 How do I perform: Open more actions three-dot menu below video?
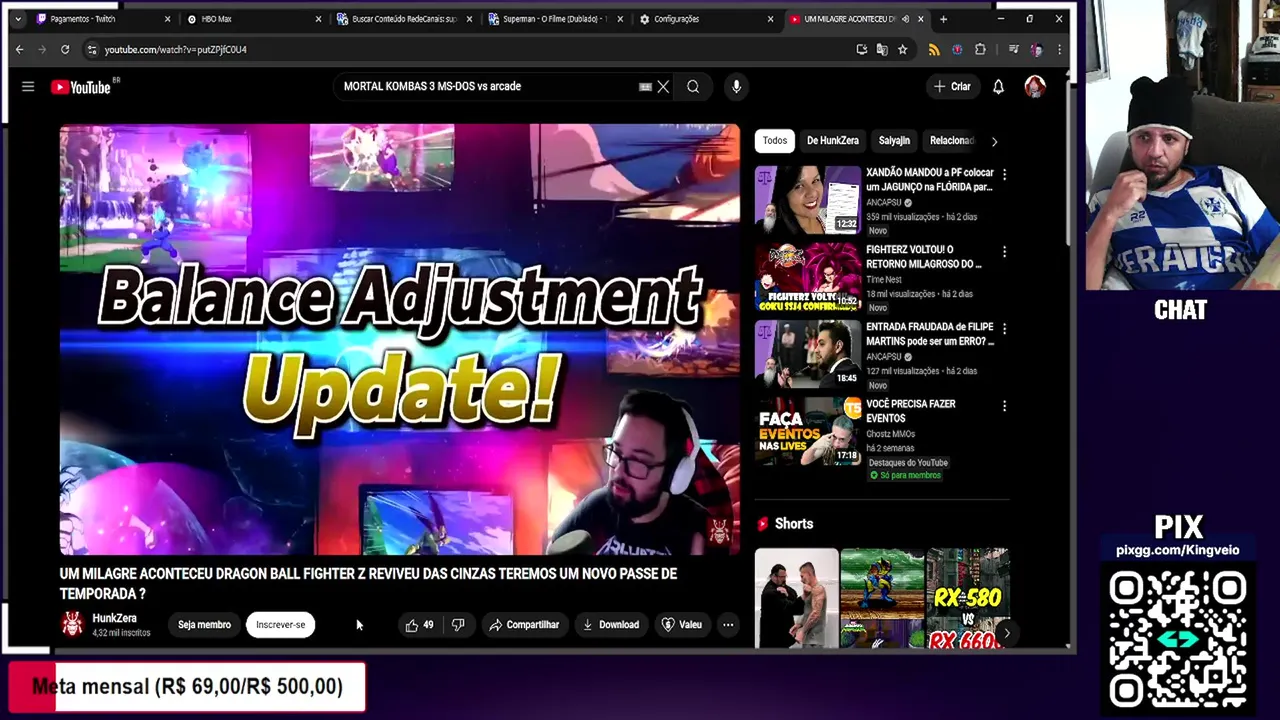coord(728,625)
